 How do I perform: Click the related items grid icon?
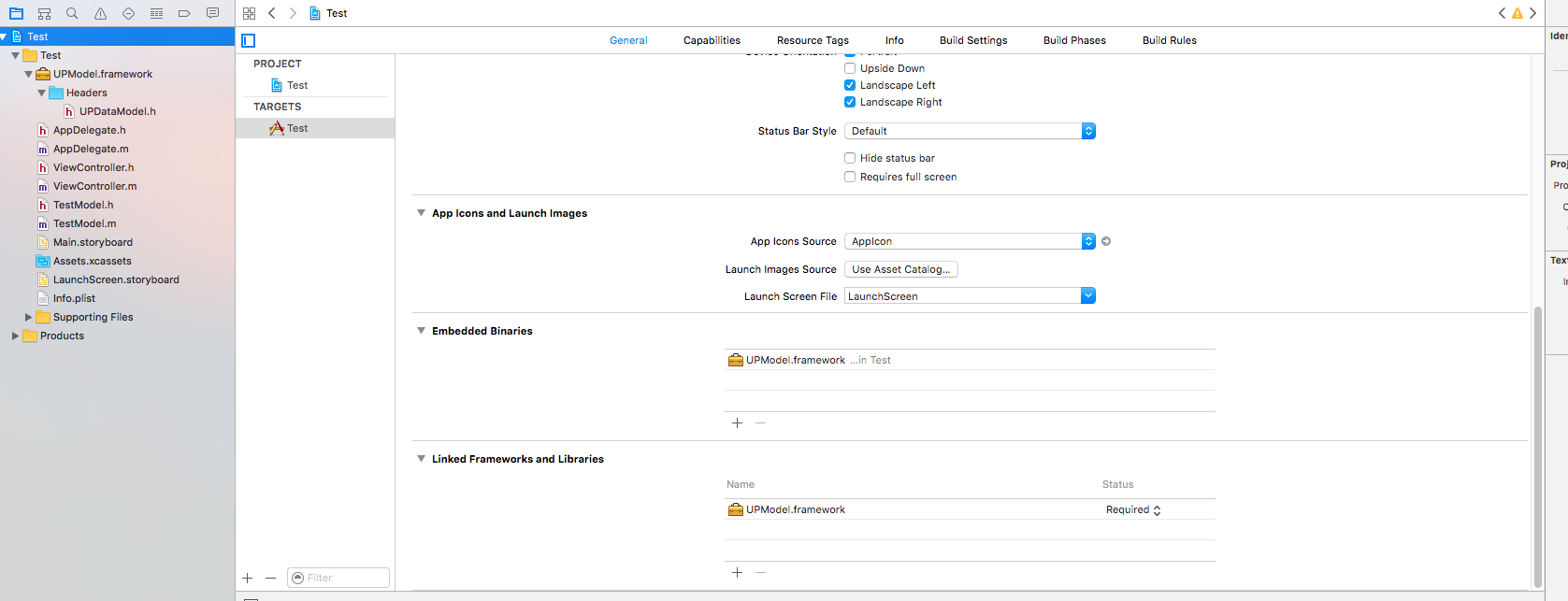point(249,13)
